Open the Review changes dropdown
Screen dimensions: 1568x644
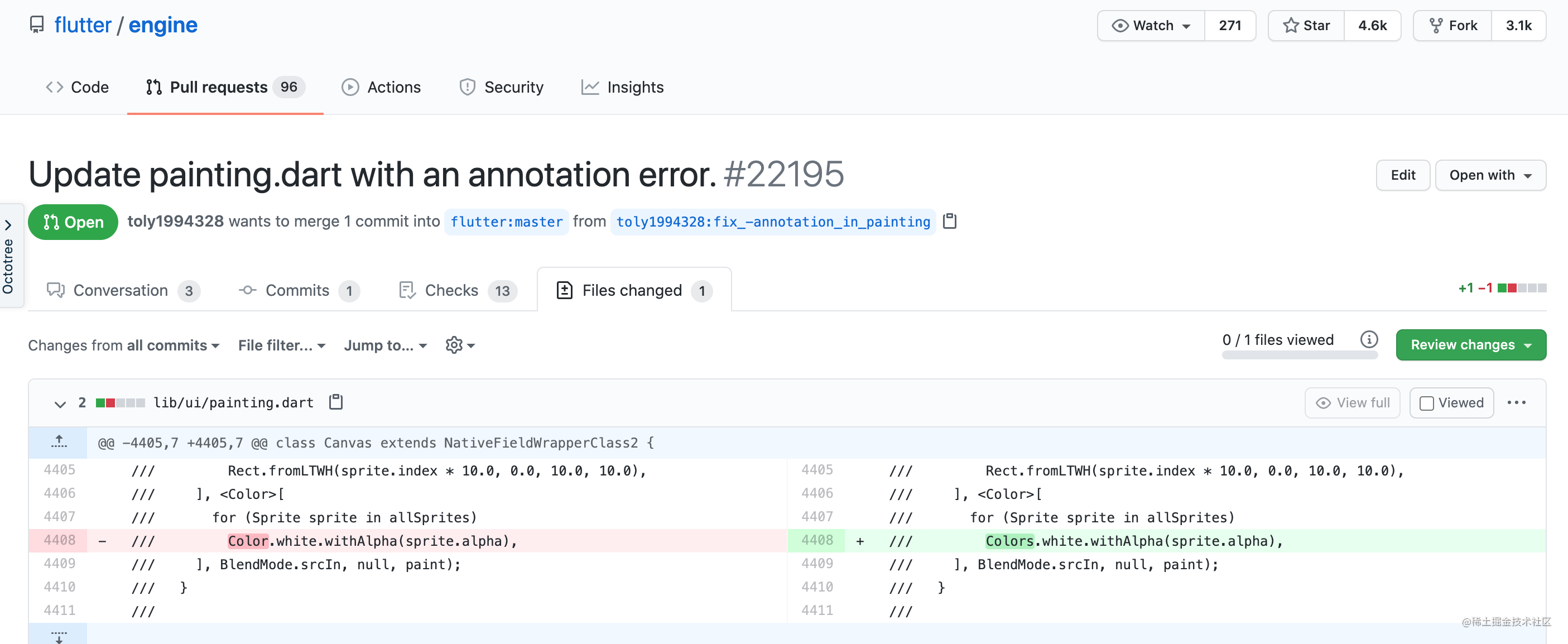(1470, 344)
